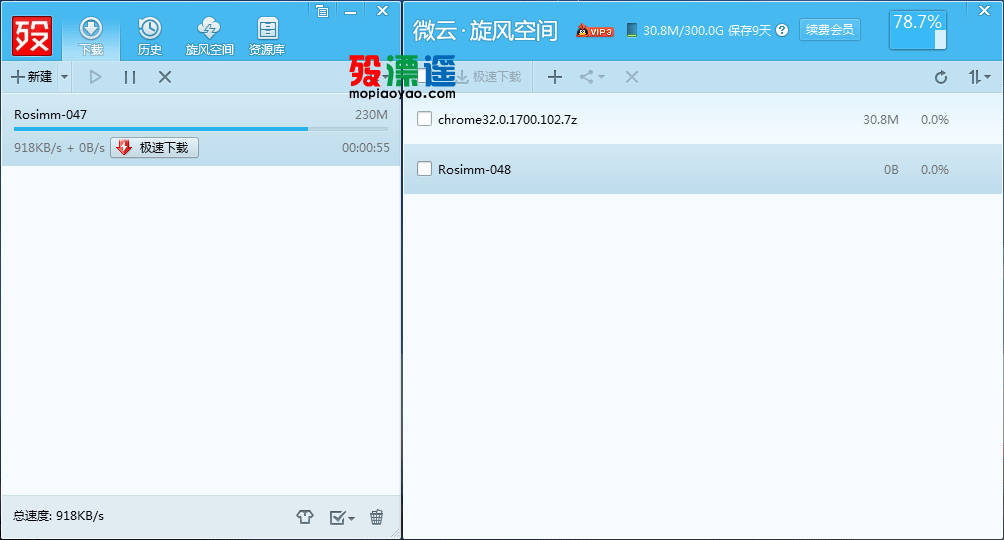Viewport: 1004px width, 540px height.
Task: Click the 续费会员 renew membership button
Action: (x=830, y=29)
